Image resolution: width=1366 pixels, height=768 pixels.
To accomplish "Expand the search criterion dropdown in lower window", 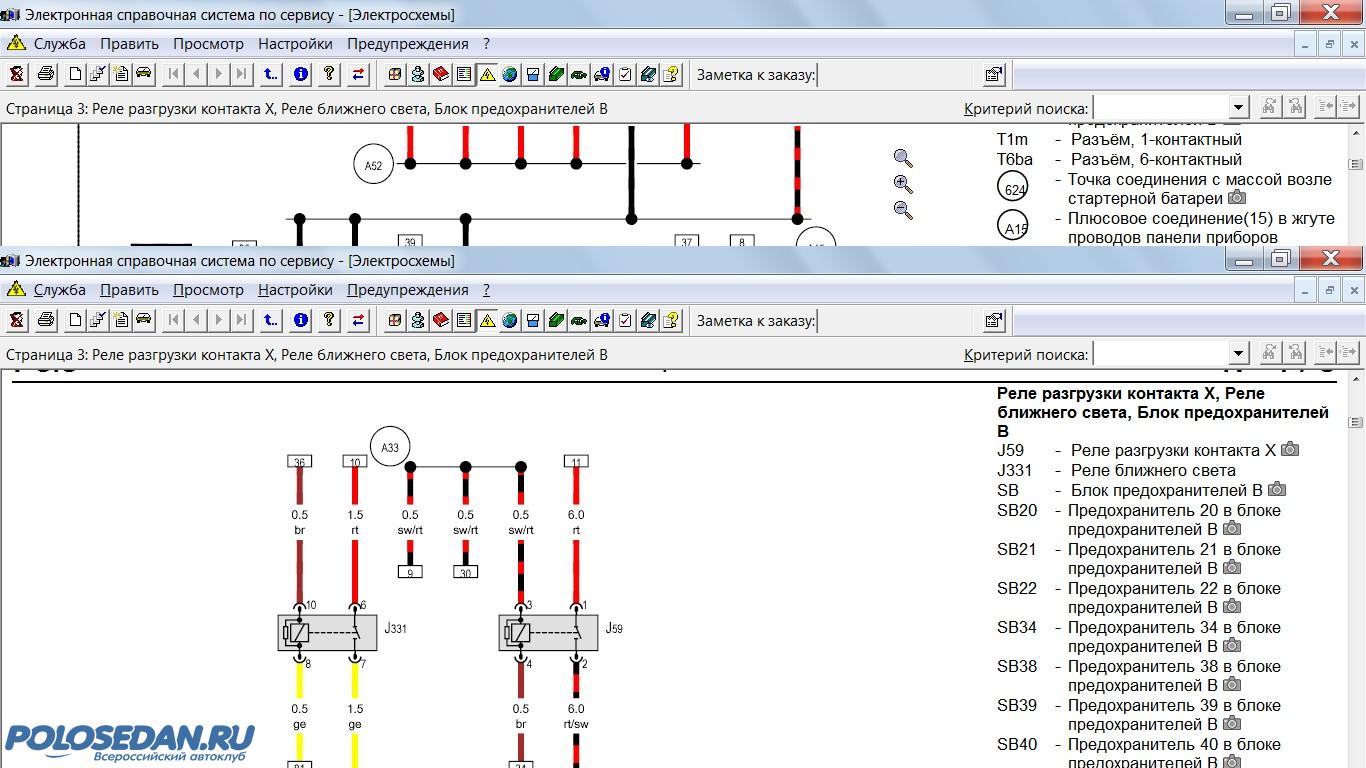I will click(1239, 353).
